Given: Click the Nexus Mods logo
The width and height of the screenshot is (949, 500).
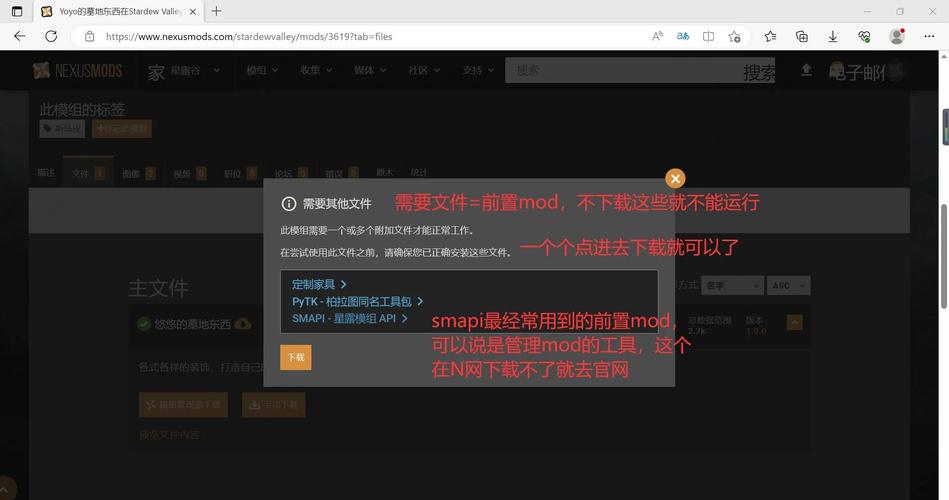Looking at the screenshot, I should tap(77, 71).
